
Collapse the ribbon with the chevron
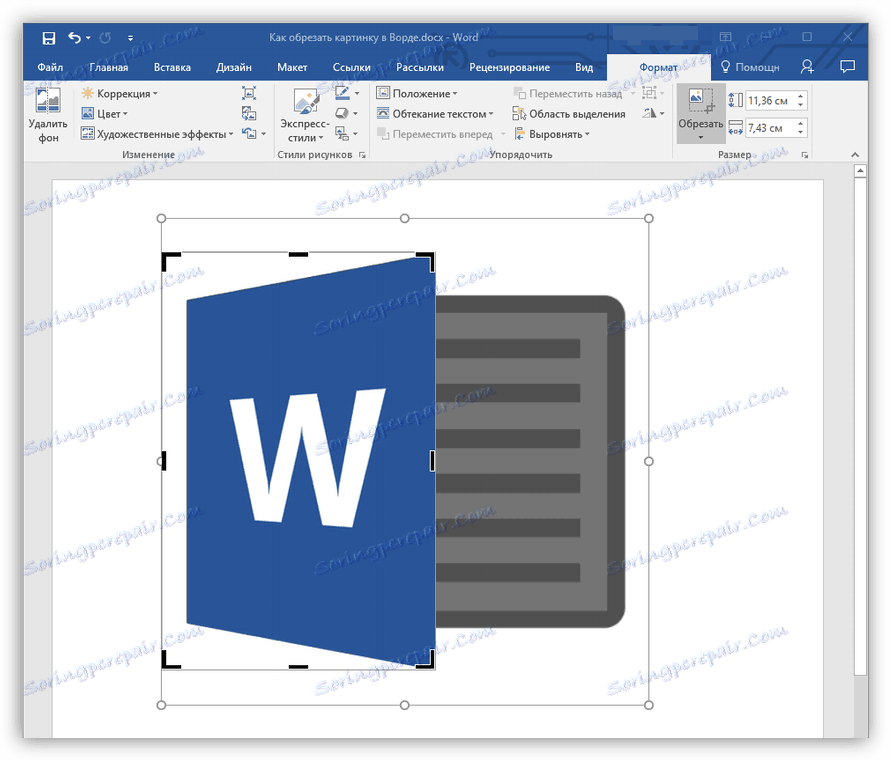[855, 155]
